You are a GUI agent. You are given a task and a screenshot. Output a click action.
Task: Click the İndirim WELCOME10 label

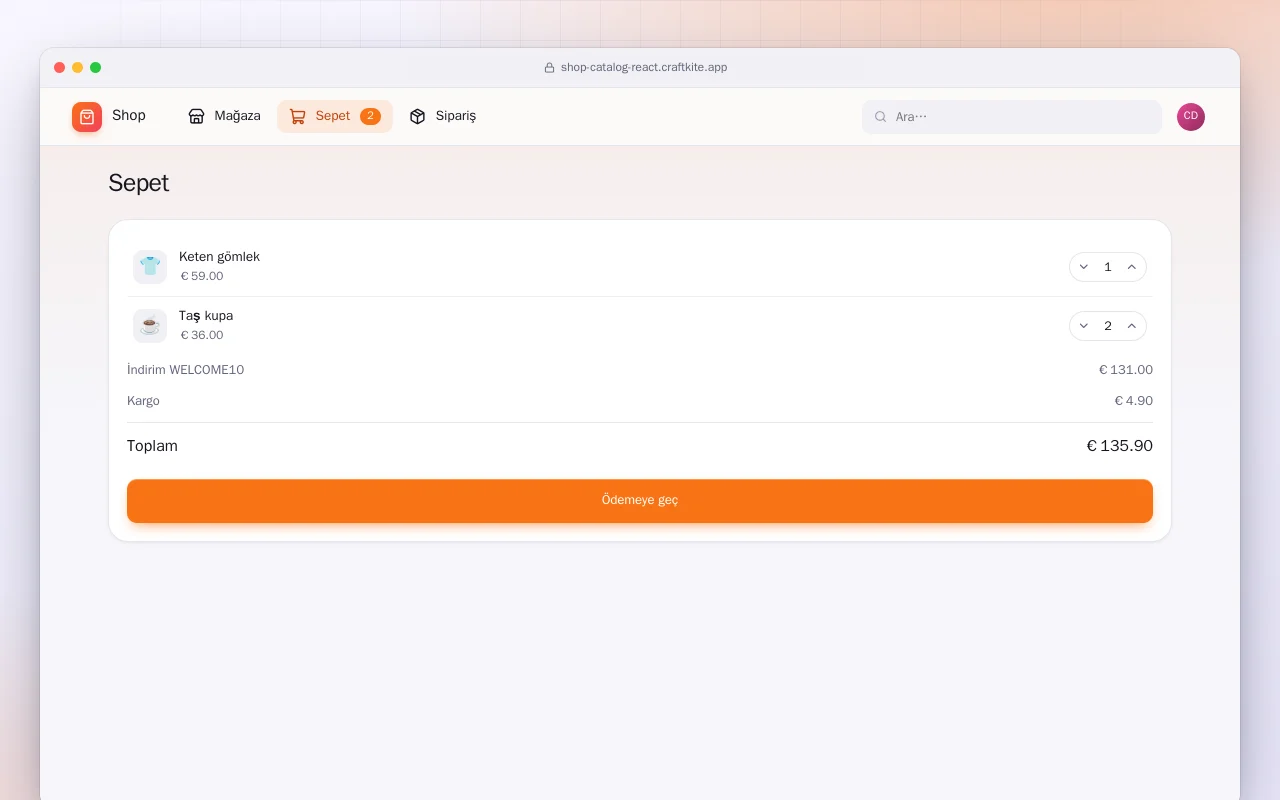pyautogui.click(x=185, y=370)
